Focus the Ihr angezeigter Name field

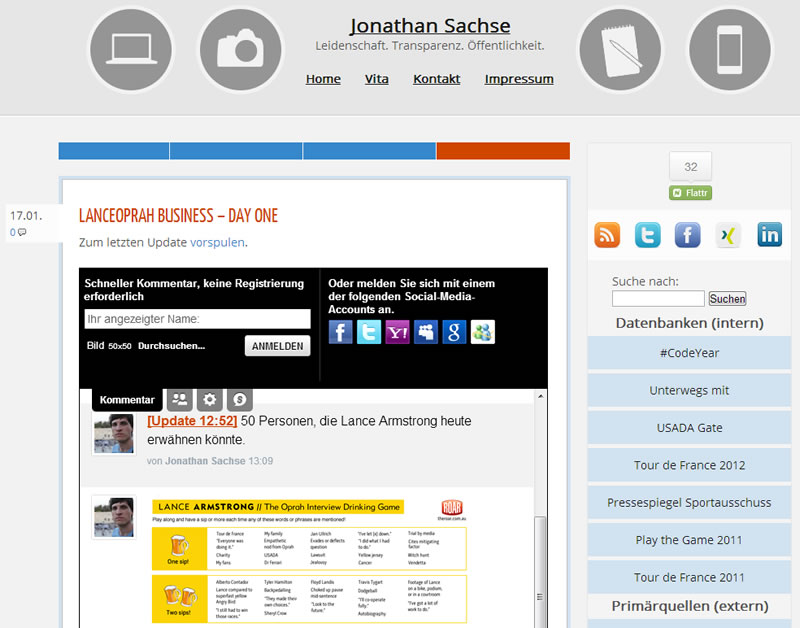coord(197,319)
